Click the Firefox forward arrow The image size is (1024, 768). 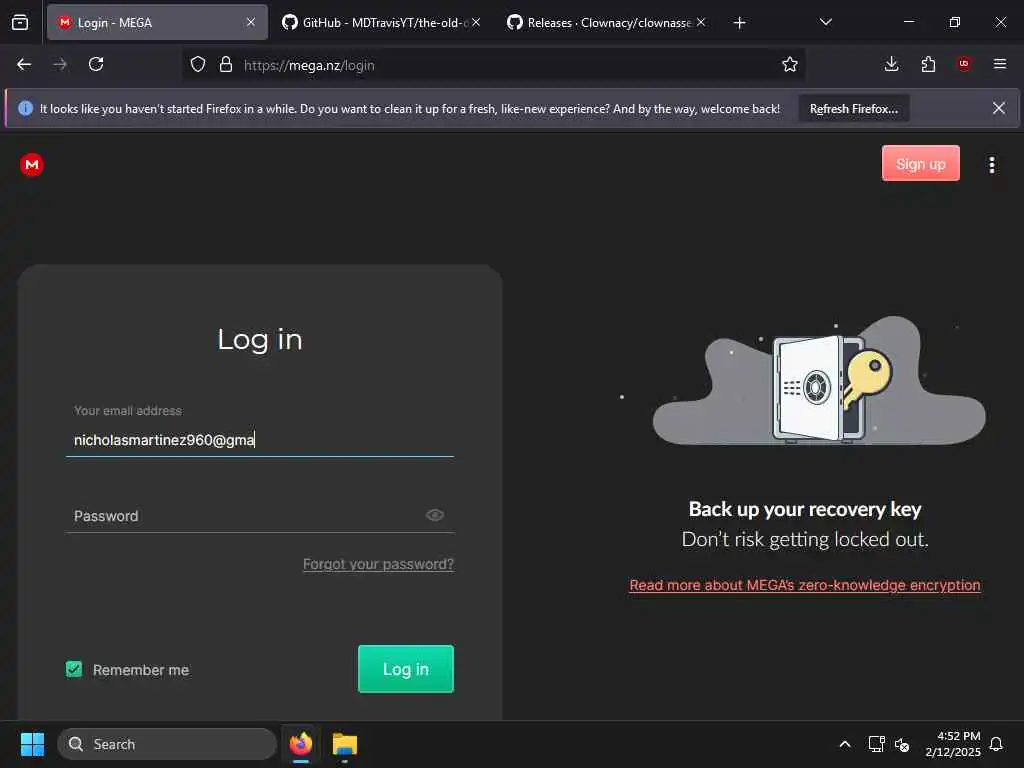click(60, 64)
